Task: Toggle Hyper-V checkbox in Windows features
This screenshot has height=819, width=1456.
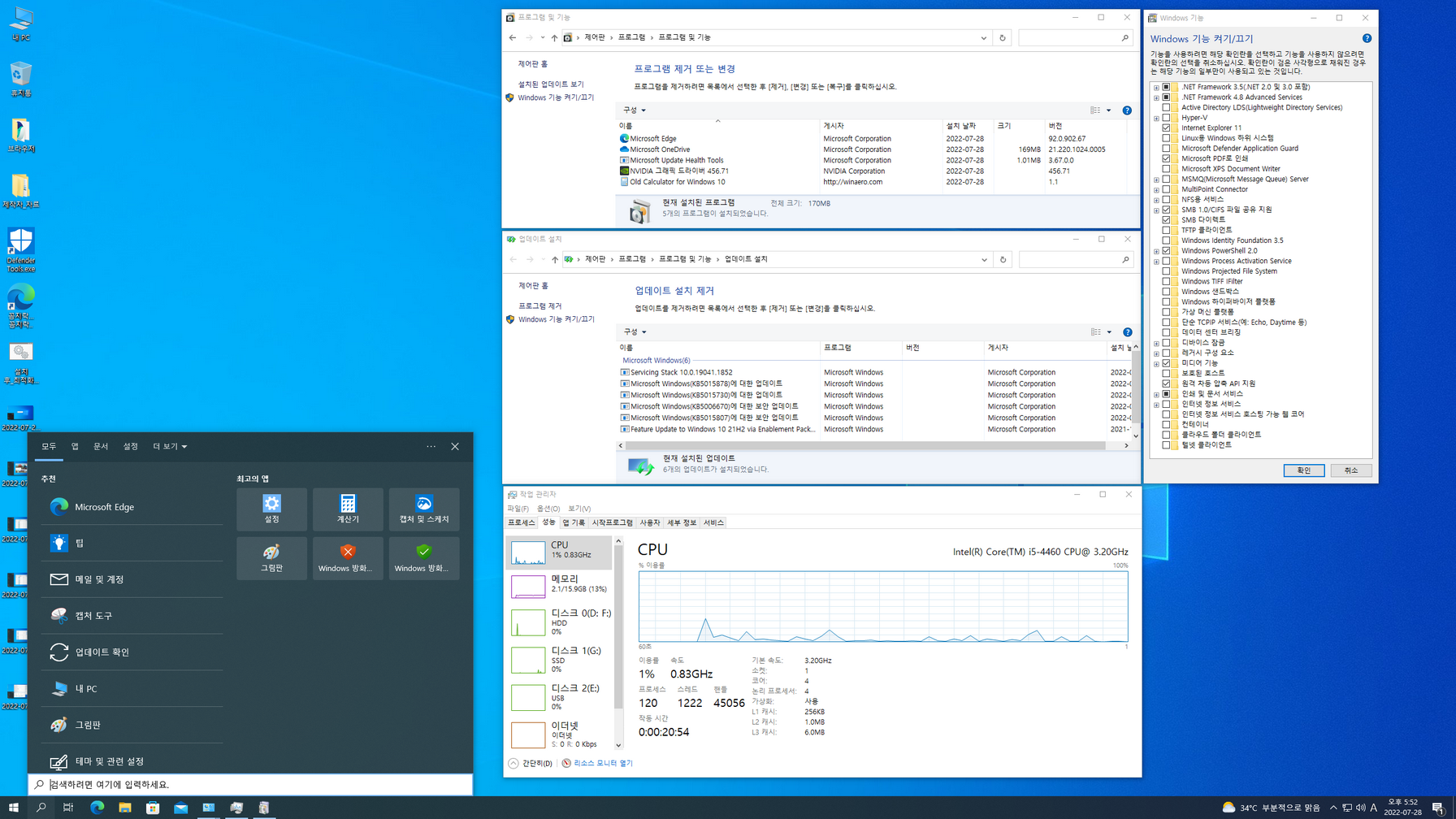Action: (1167, 118)
